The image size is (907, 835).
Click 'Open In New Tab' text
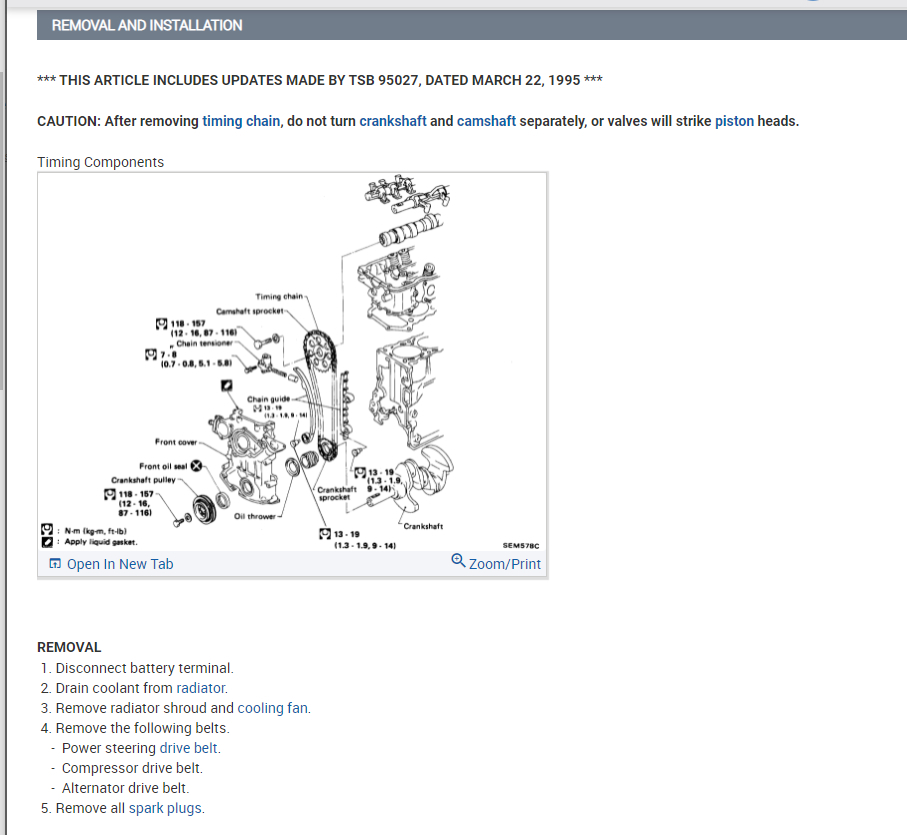(120, 564)
